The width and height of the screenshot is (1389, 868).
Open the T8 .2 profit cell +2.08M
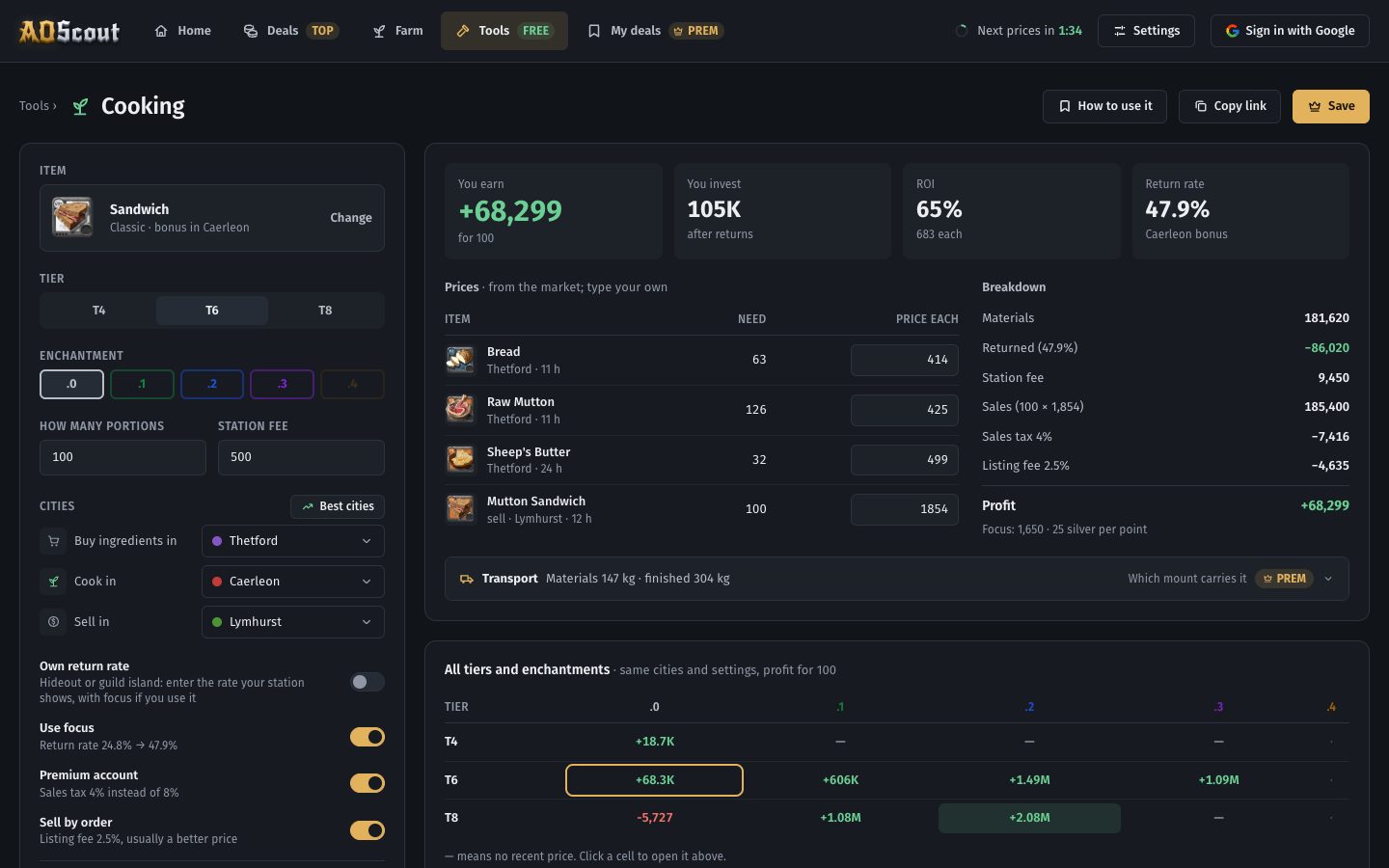click(1029, 818)
